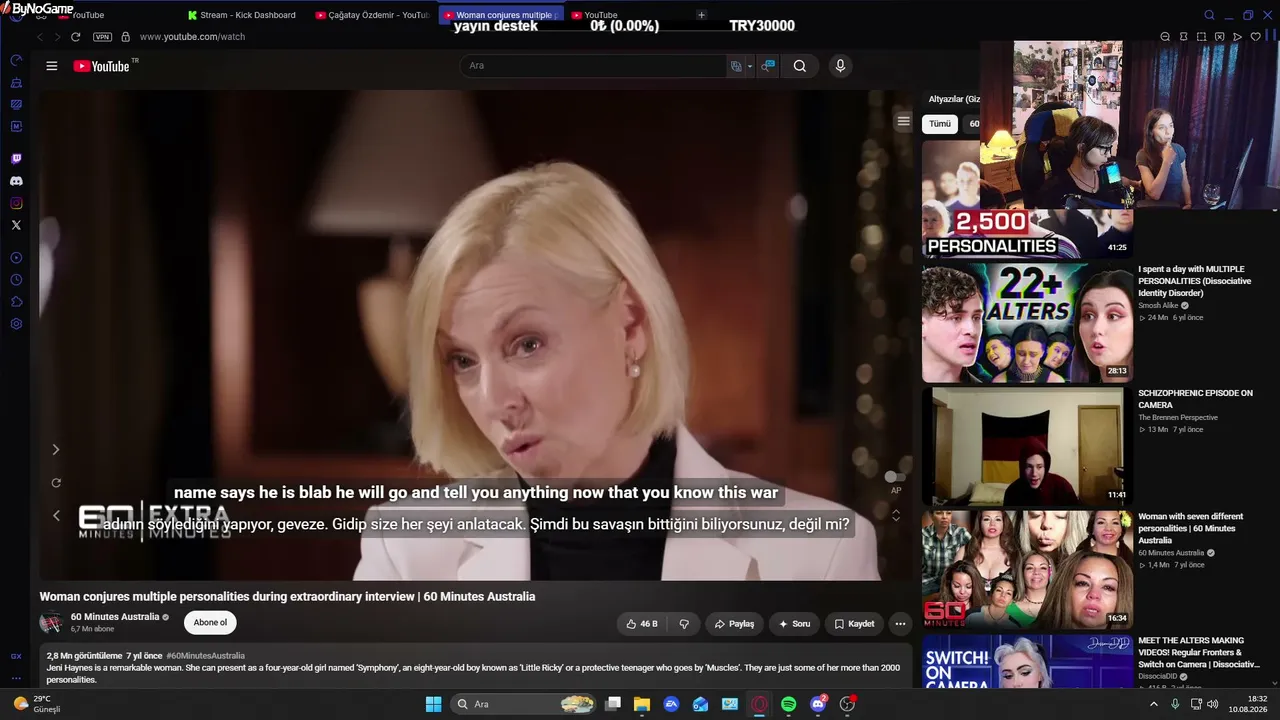
Task: Open X (Twitter) from the browser sidebar
Action: click(16, 225)
